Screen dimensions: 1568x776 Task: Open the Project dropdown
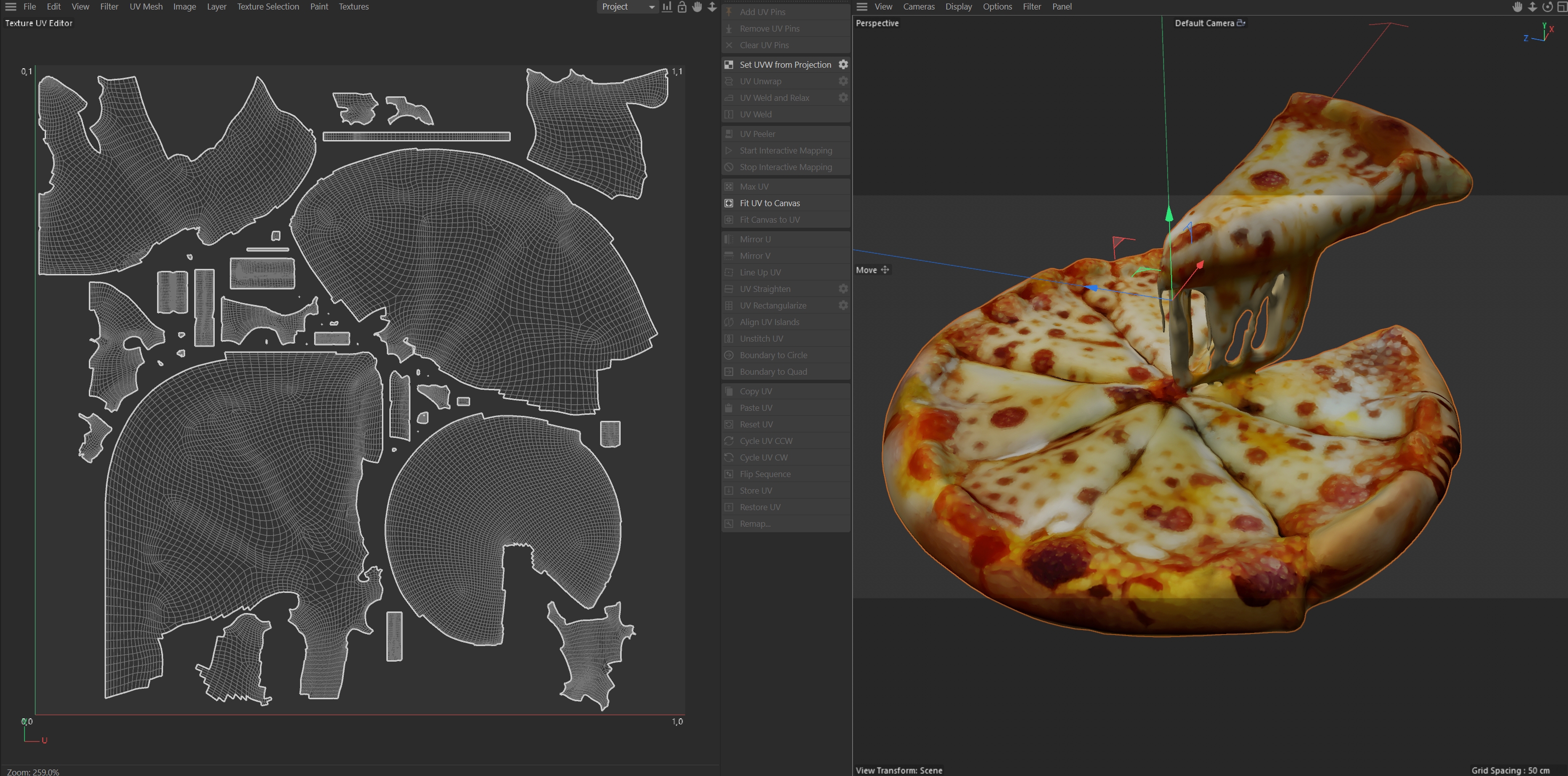(627, 7)
